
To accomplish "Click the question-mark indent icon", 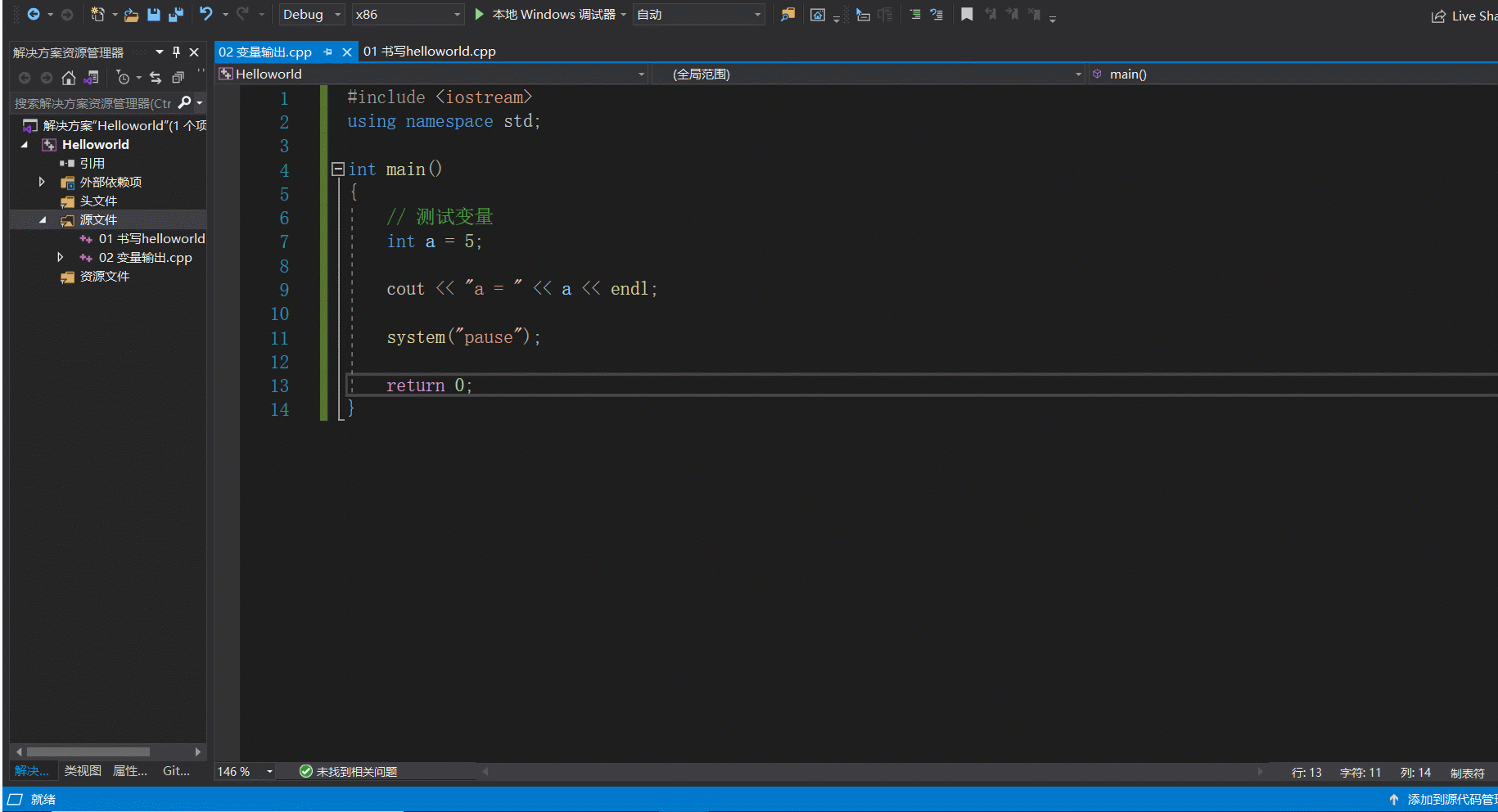I will [936, 14].
